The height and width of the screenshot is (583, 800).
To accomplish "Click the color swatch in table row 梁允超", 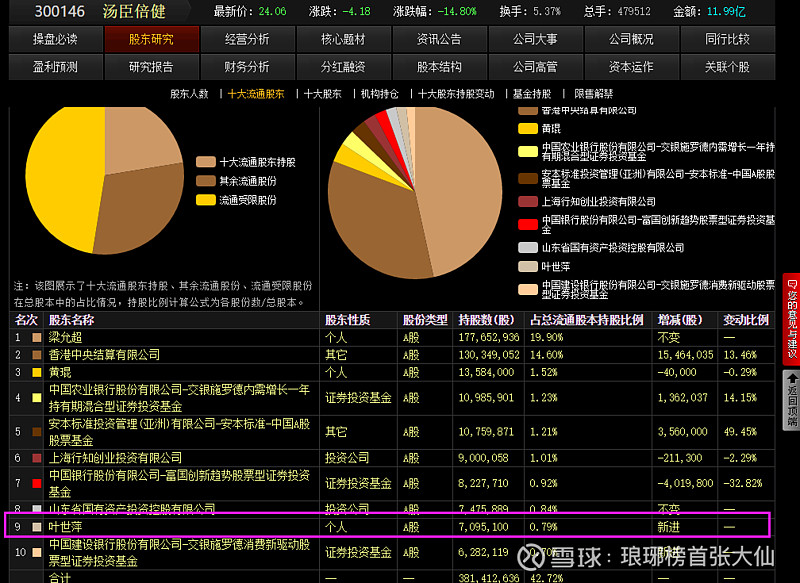I will (37, 338).
